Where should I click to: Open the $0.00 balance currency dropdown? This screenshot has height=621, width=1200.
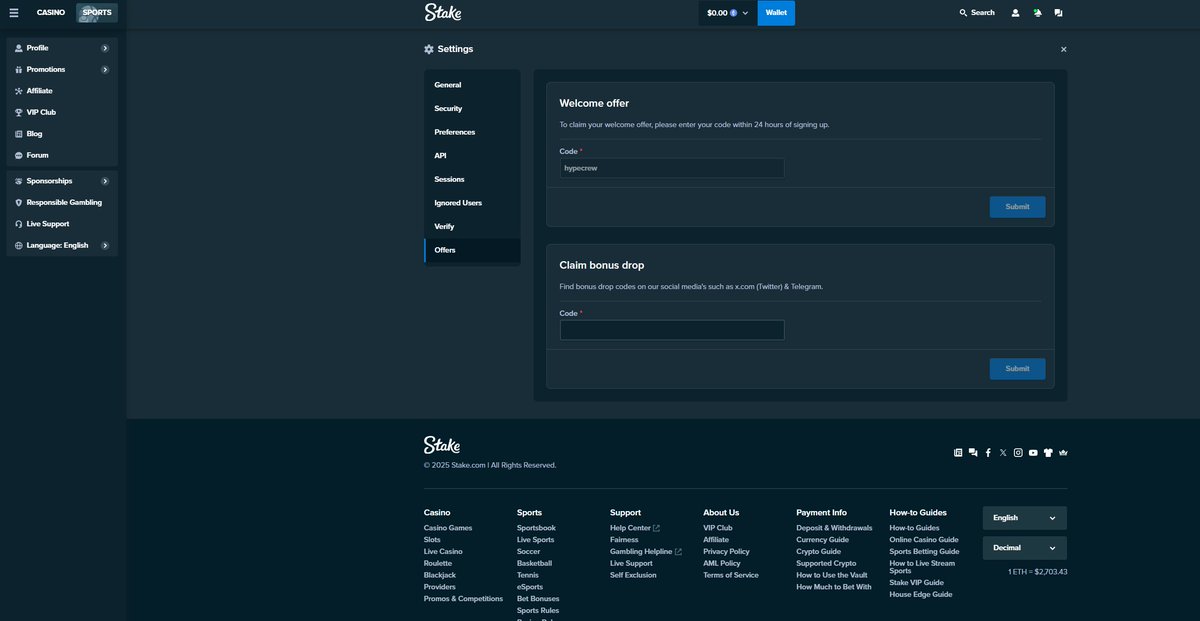point(727,13)
